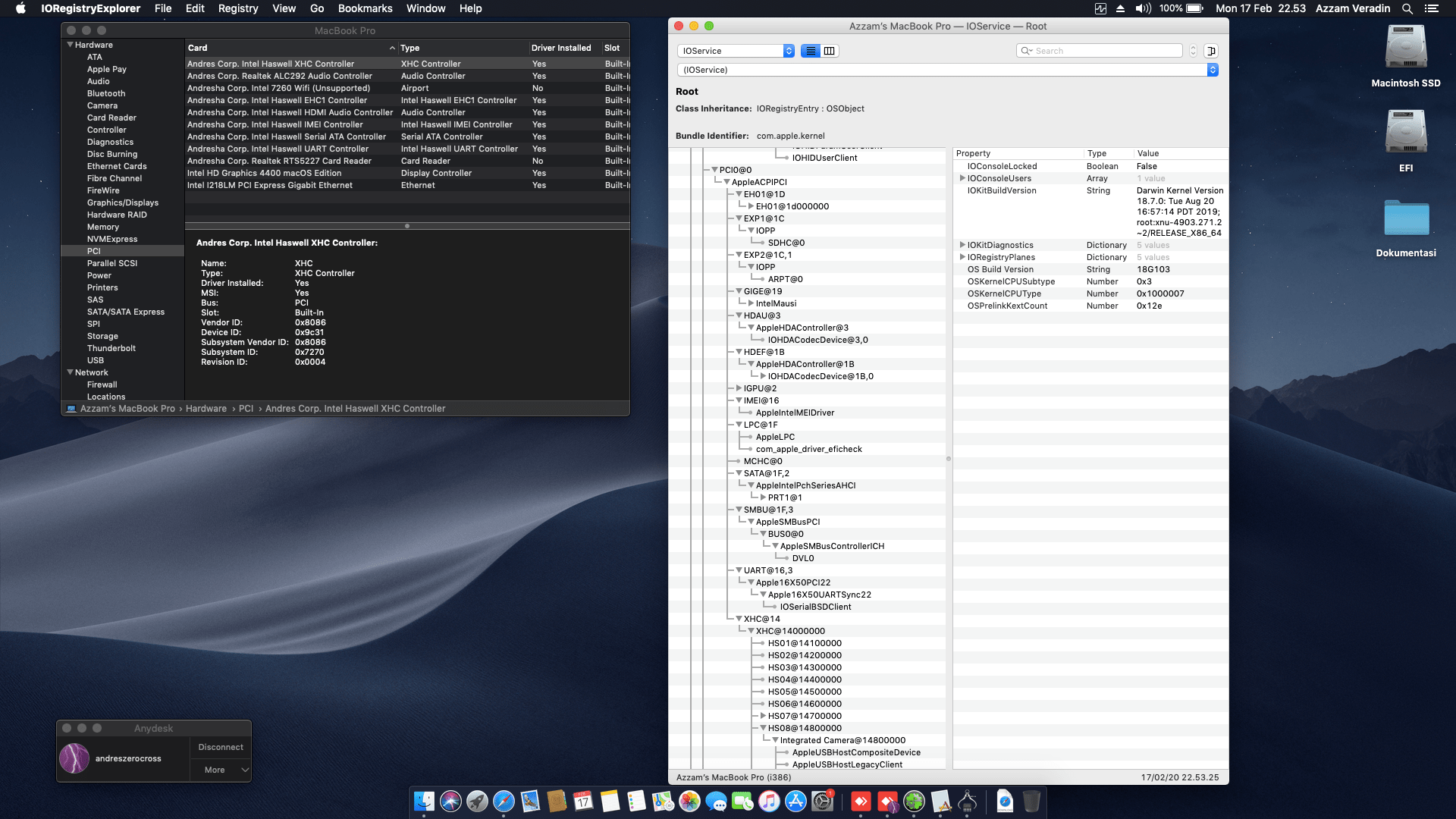Expand the IORegistryPlanes property

[962, 257]
